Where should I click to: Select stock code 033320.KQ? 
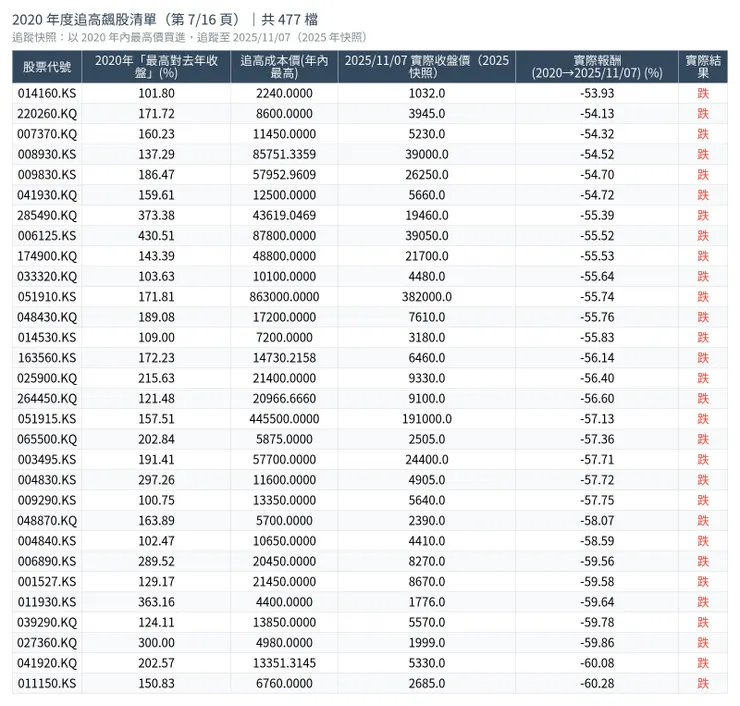point(47,276)
